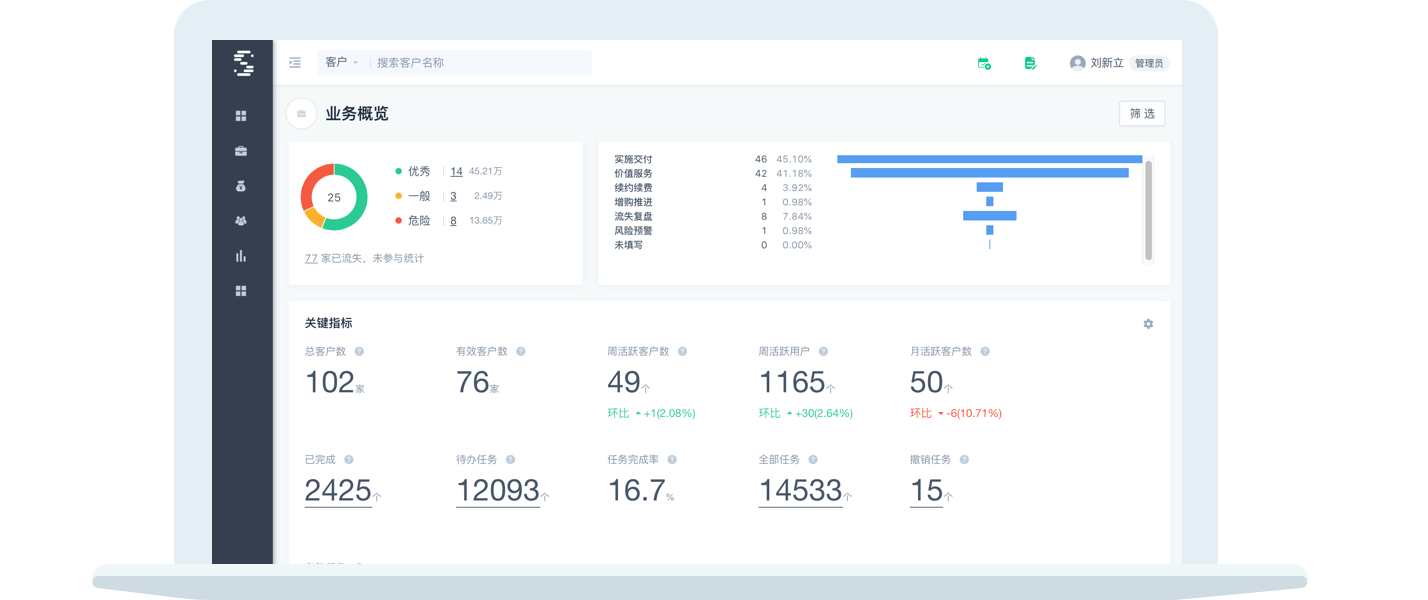
Task: Expand the 客户 search type dropdown
Action: (341, 63)
